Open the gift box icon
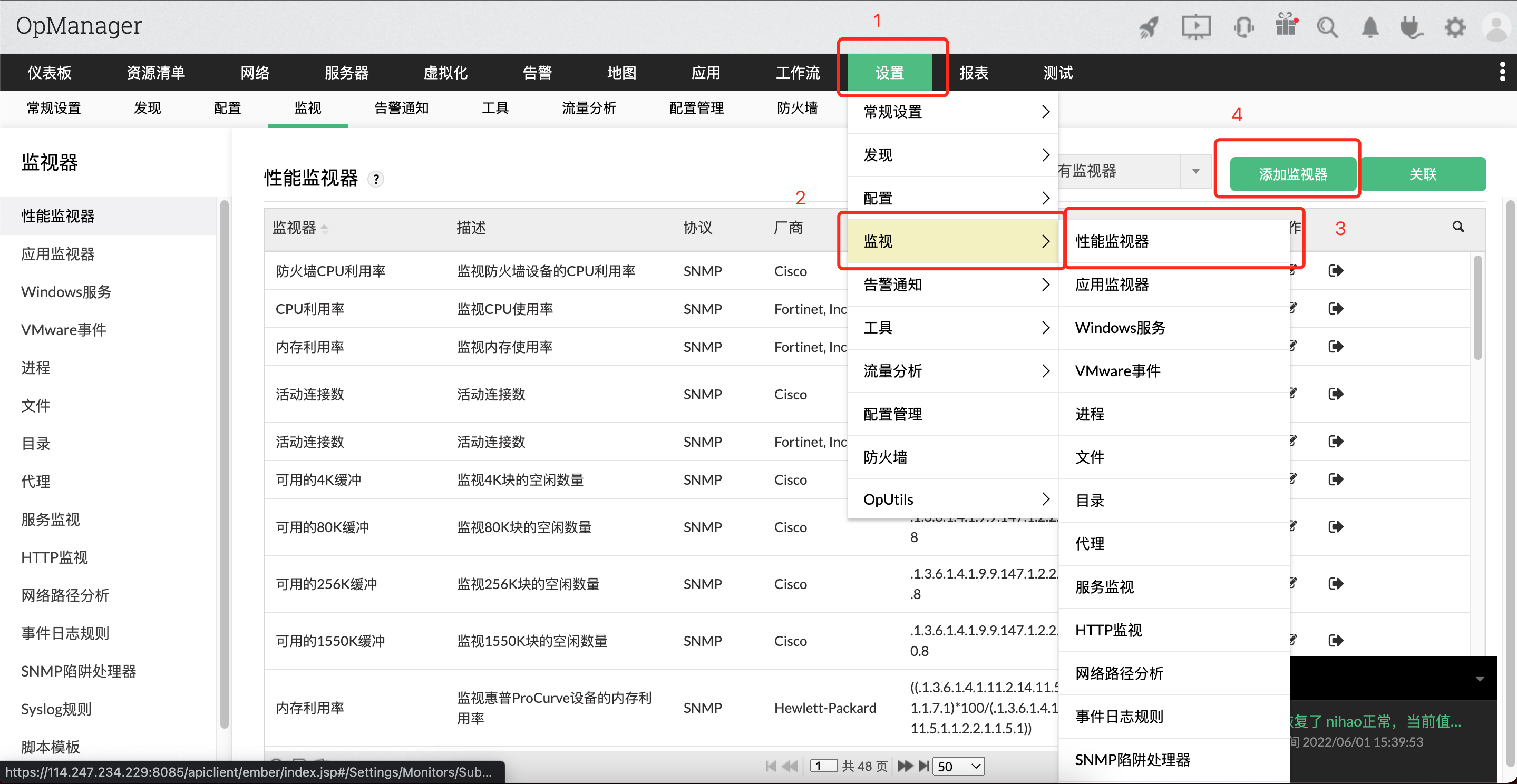 [1286, 26]
